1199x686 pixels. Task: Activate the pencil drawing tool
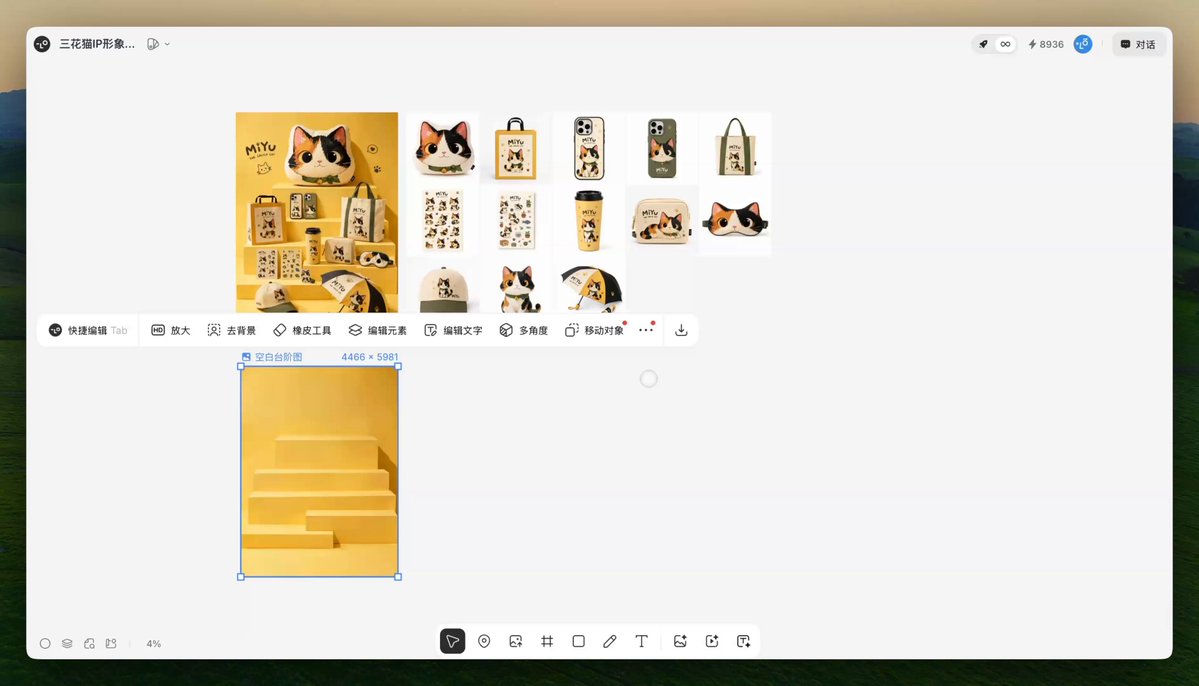pos(609,641)
